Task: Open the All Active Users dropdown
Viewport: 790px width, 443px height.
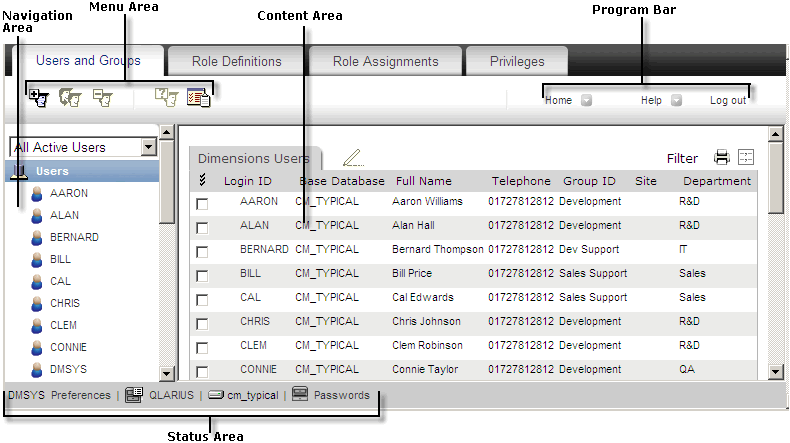Action: 149,147
